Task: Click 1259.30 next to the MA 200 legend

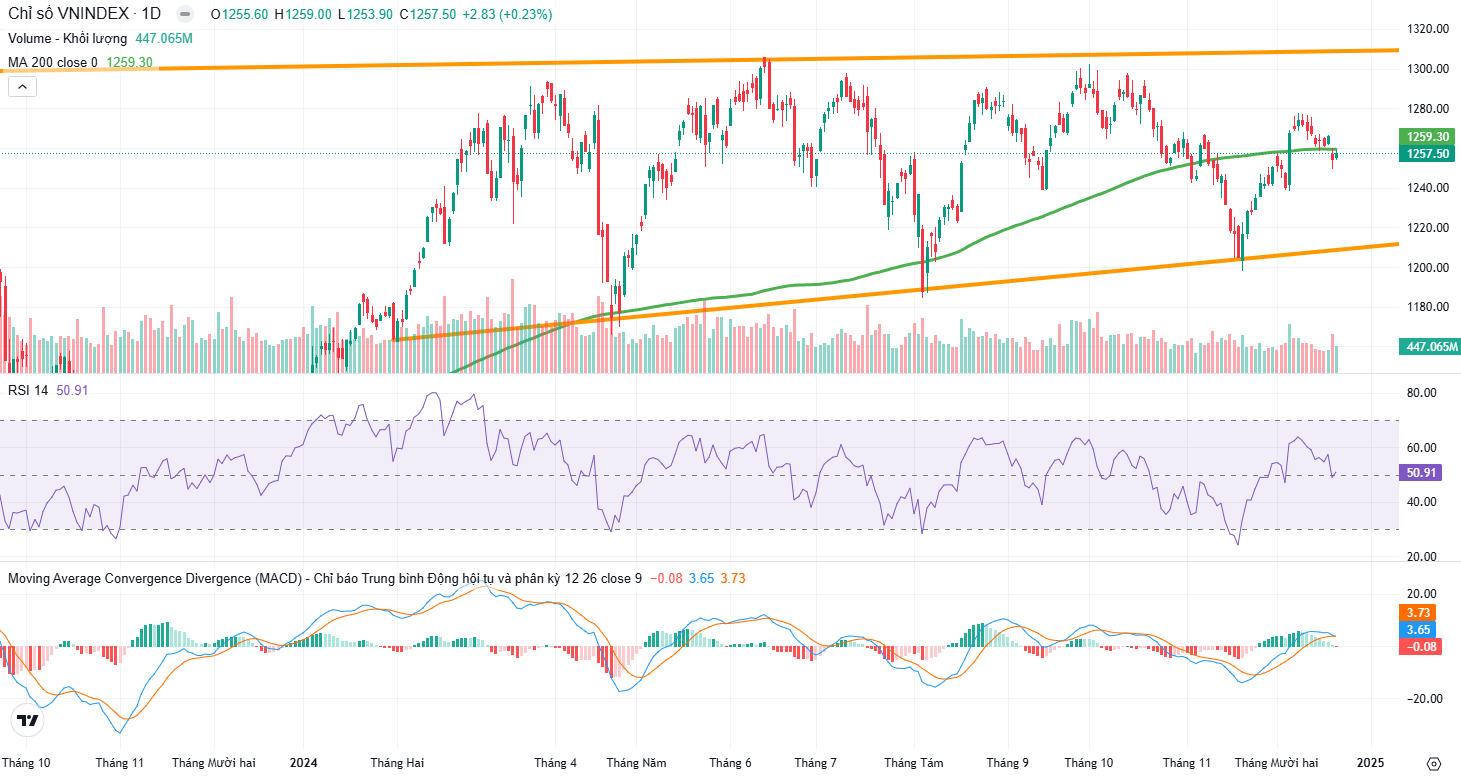Action: pyautogui.click(x=129, y=62)
